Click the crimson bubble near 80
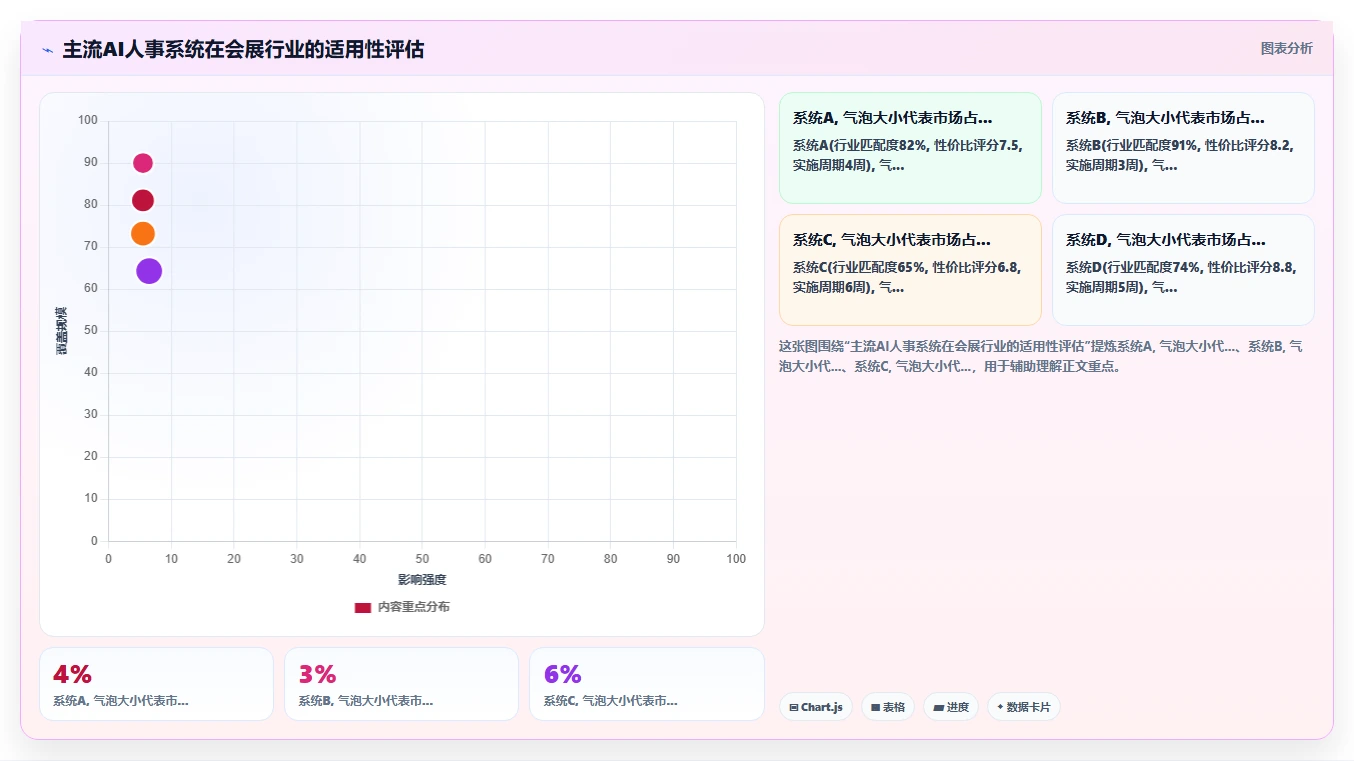The height and width of the screenshot is (761, 1354). tap(143, 201)
